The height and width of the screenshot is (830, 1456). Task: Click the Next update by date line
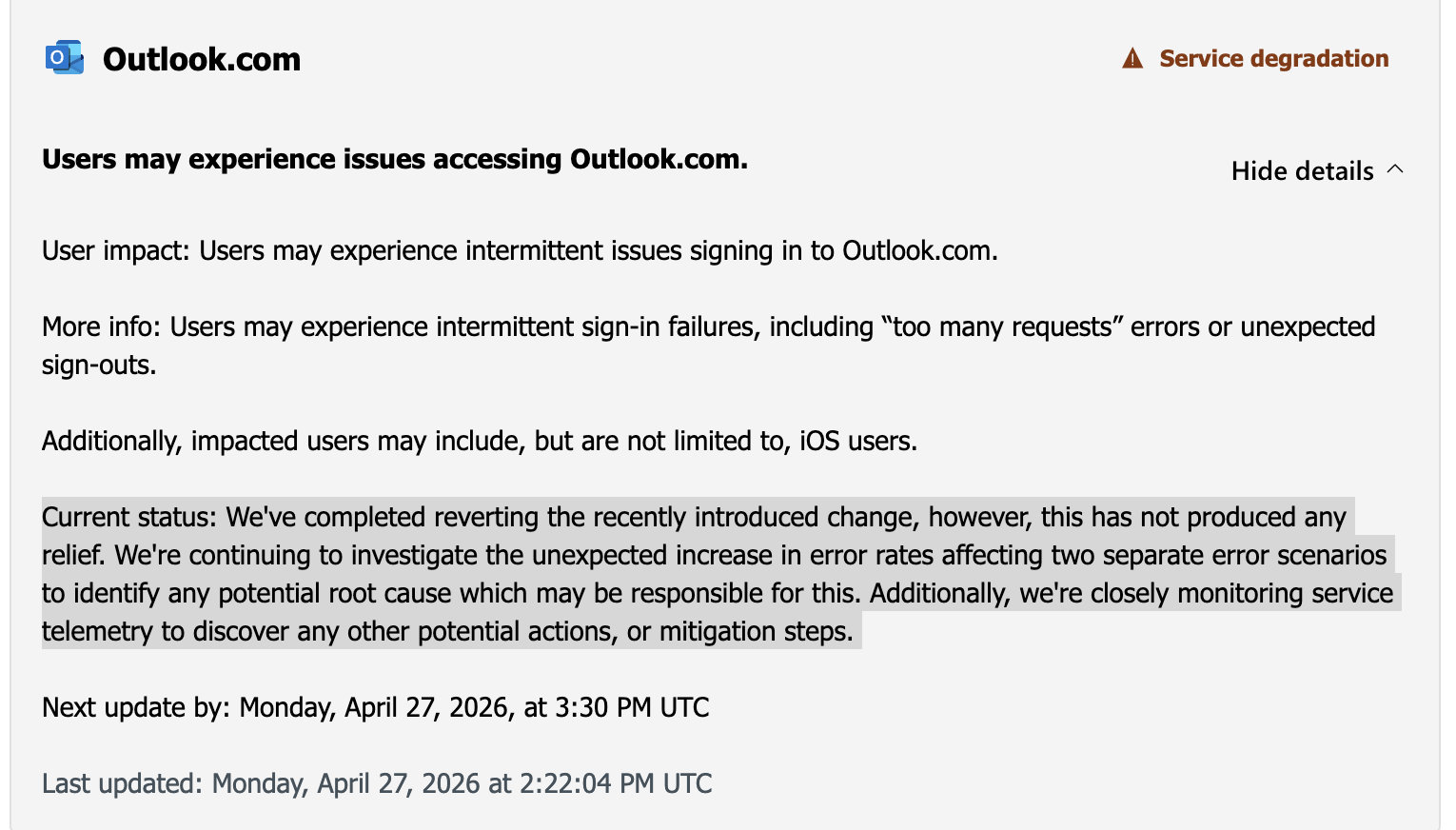(x=375, y=707)
